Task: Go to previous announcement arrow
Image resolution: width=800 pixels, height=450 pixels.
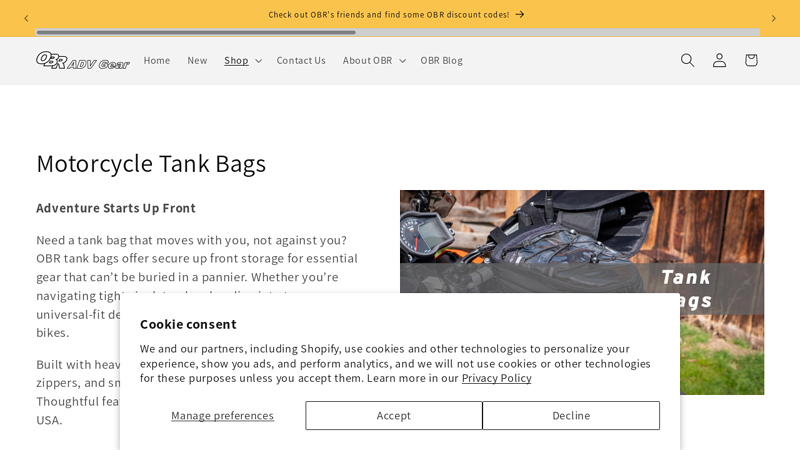Action: pos(26,18)
